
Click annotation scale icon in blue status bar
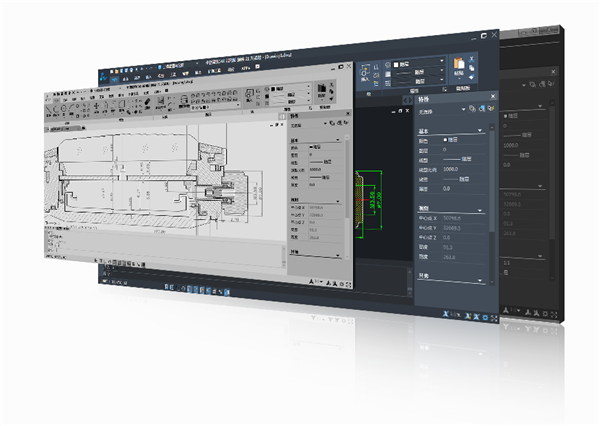tap(445, 314)
